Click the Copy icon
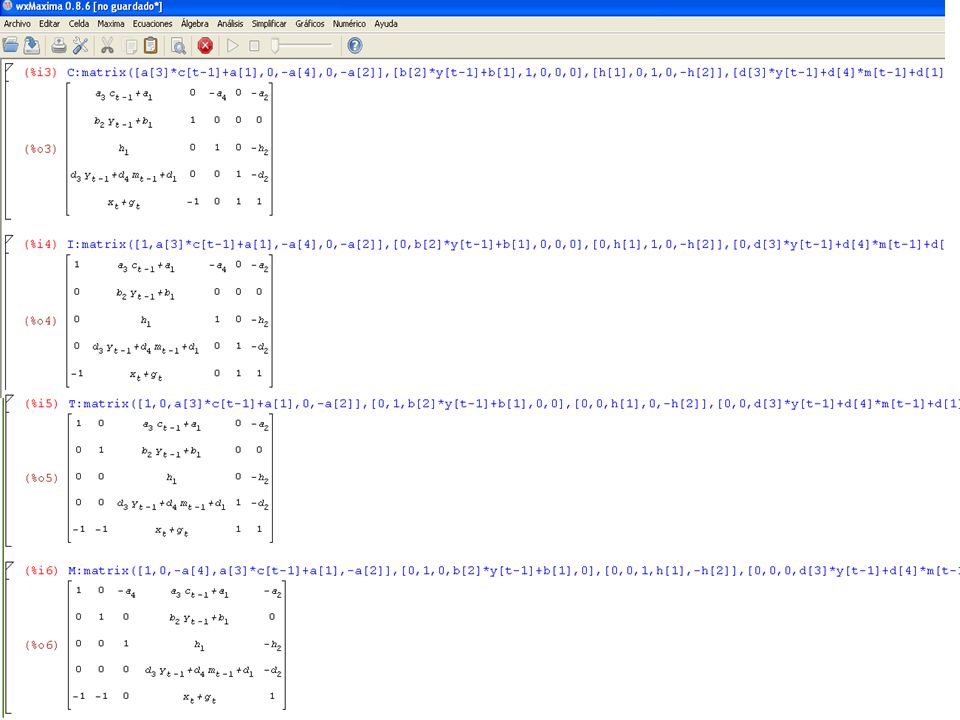This screenshot has width=960, height=720. pos(130,46)
